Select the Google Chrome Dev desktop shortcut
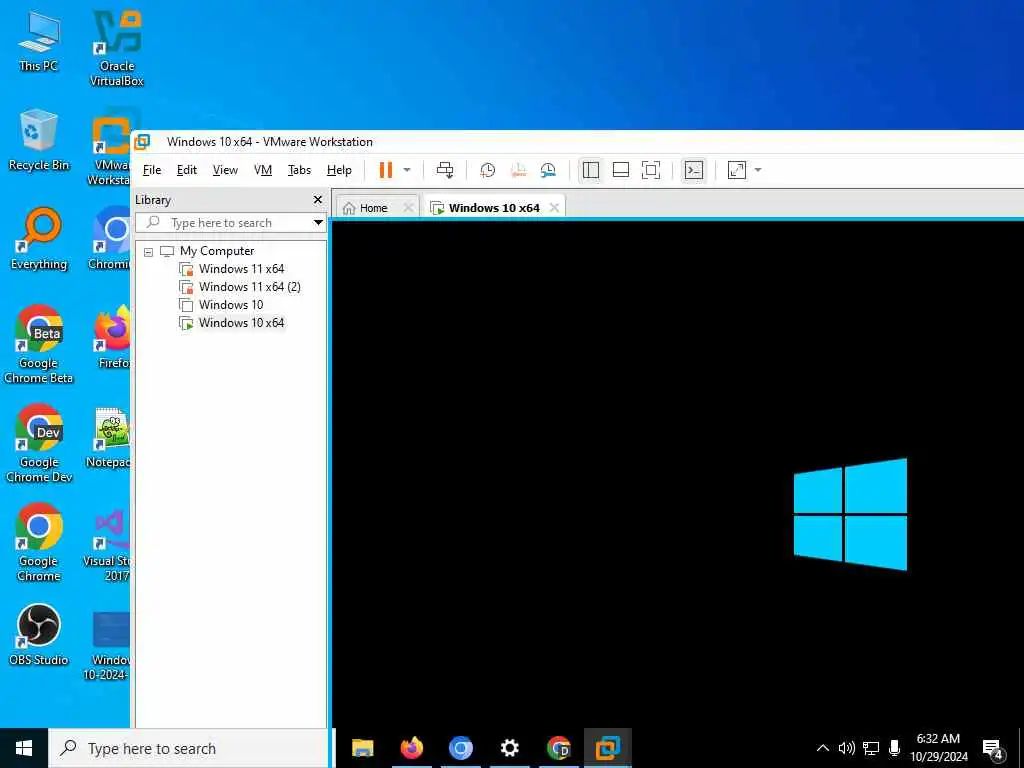This screenshot has height=768, width=1024. click(39, 443)
